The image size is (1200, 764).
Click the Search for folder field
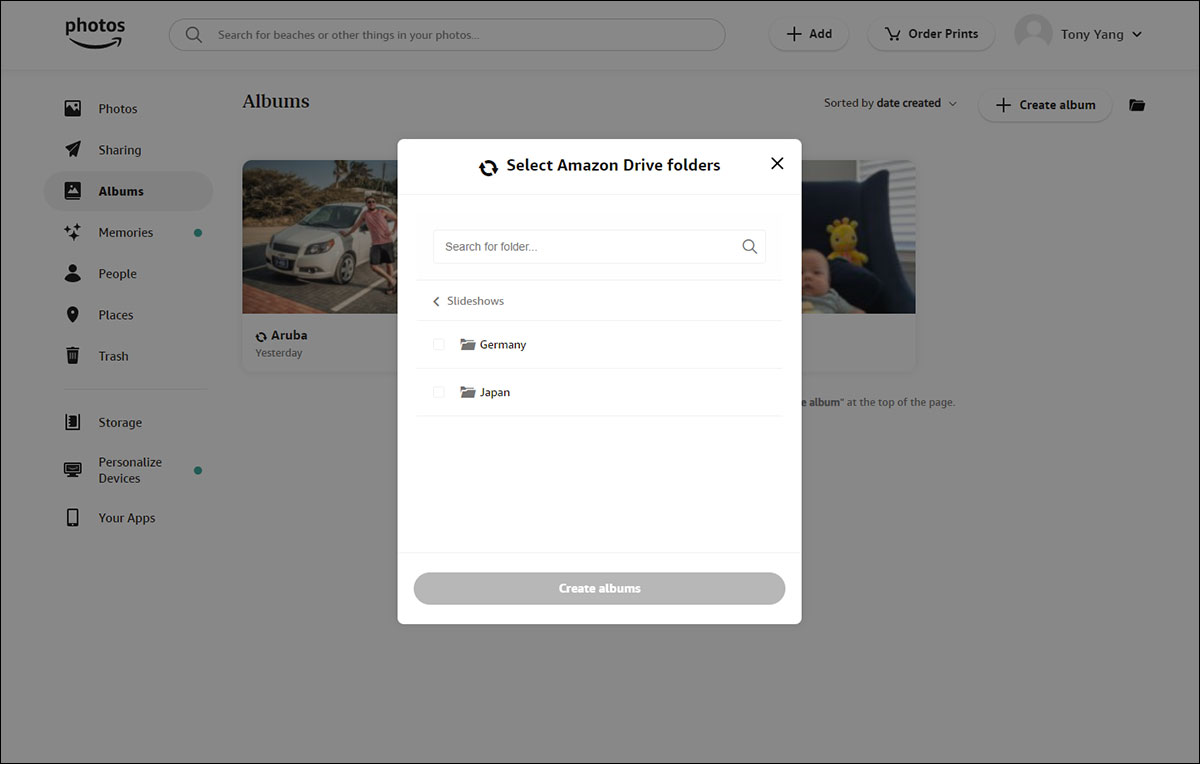pos(599,246)
